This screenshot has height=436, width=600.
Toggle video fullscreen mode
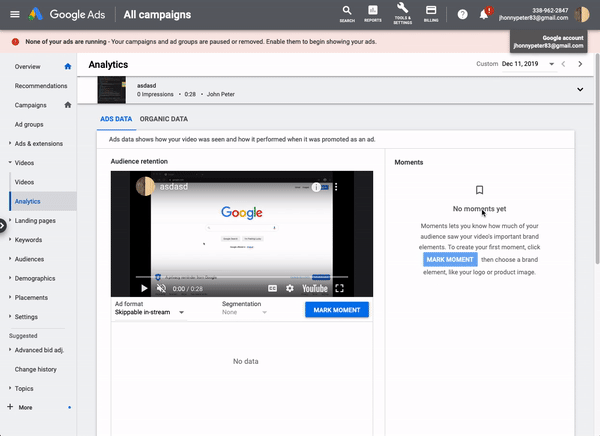(x=339, y=288)
